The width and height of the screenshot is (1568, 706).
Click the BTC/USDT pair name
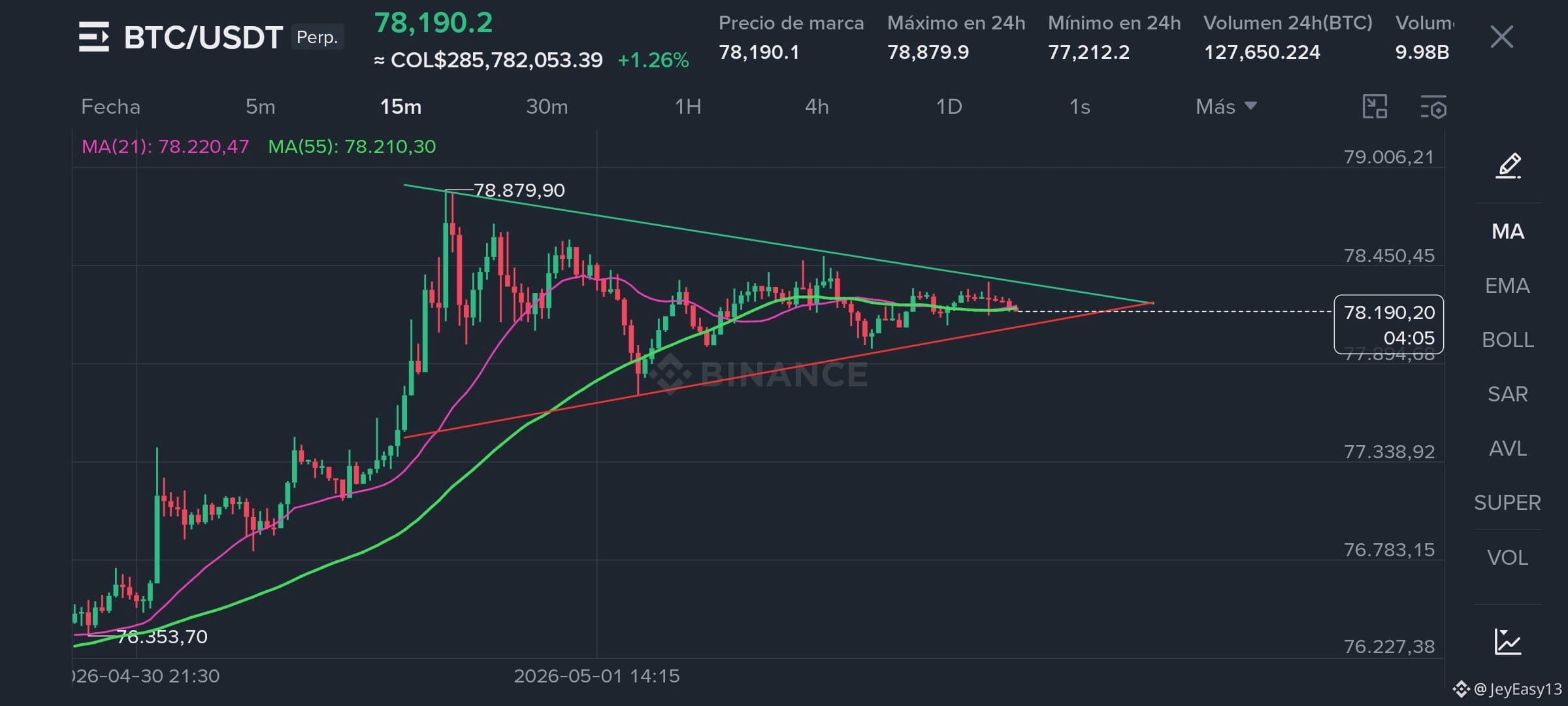[203, 37]
